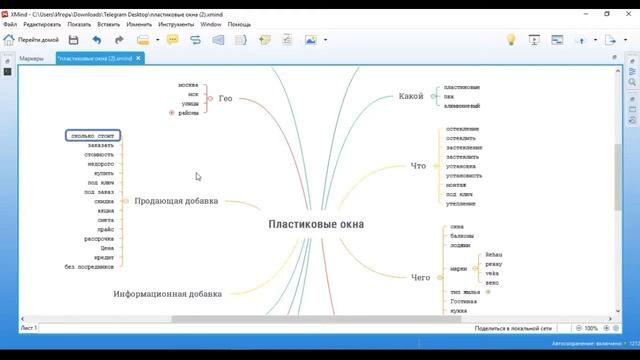The height and width of the screenshot is (360, 640).
Task: Insert a summary bracket
Action: click(x=241, y=40)
